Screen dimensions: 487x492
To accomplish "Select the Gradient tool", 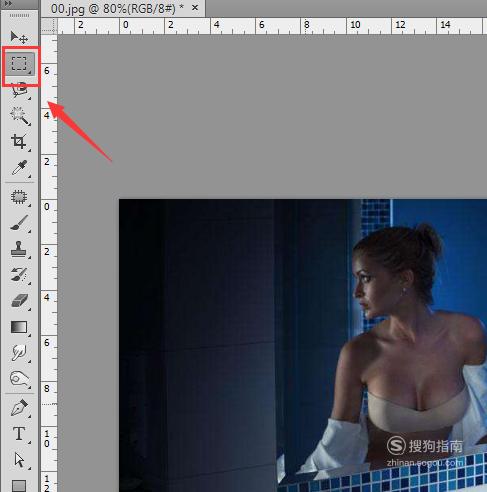I will pyautogui.click(x=19, y=327).
